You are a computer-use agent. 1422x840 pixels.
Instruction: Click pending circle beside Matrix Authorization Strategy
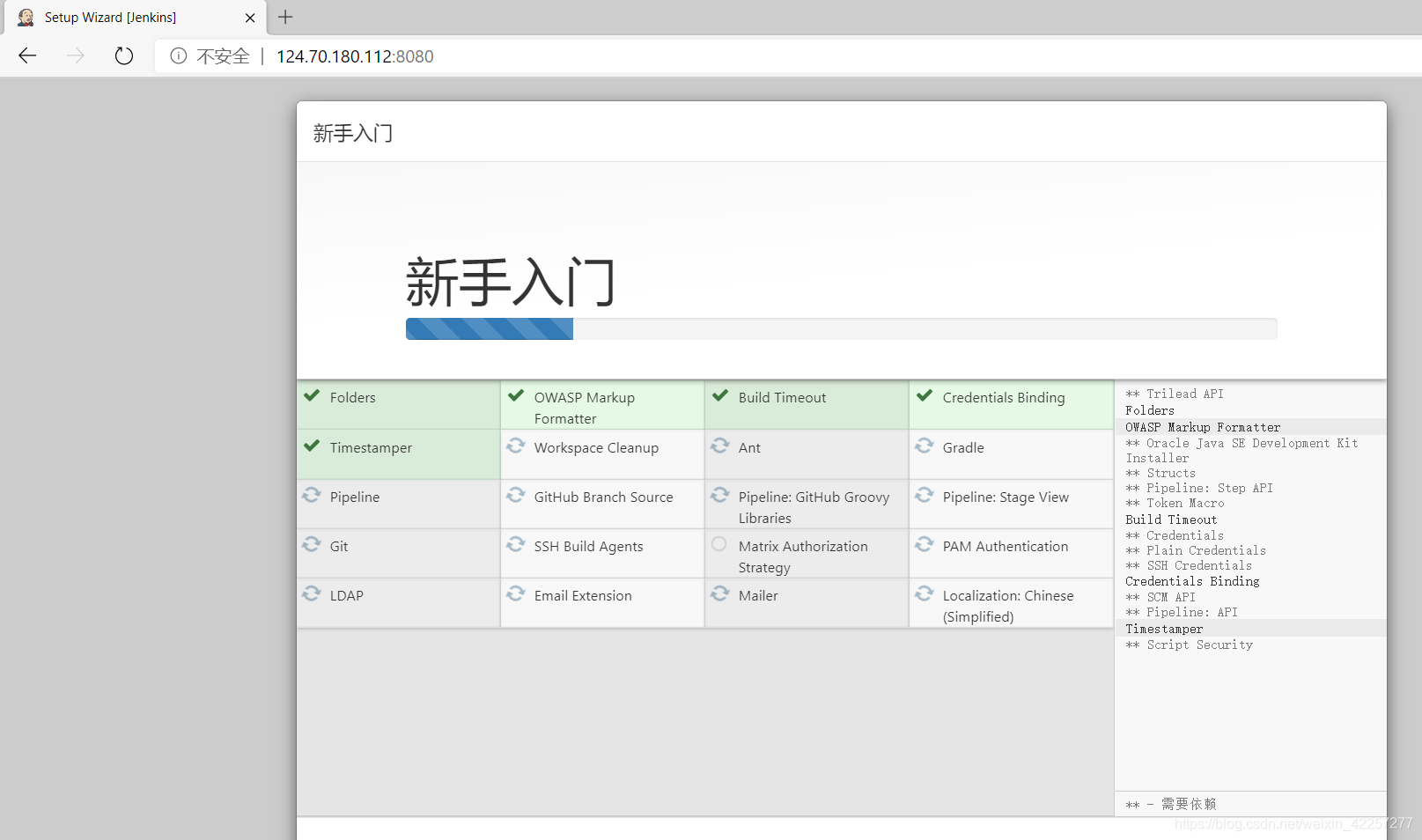click(x=719, y=544)
